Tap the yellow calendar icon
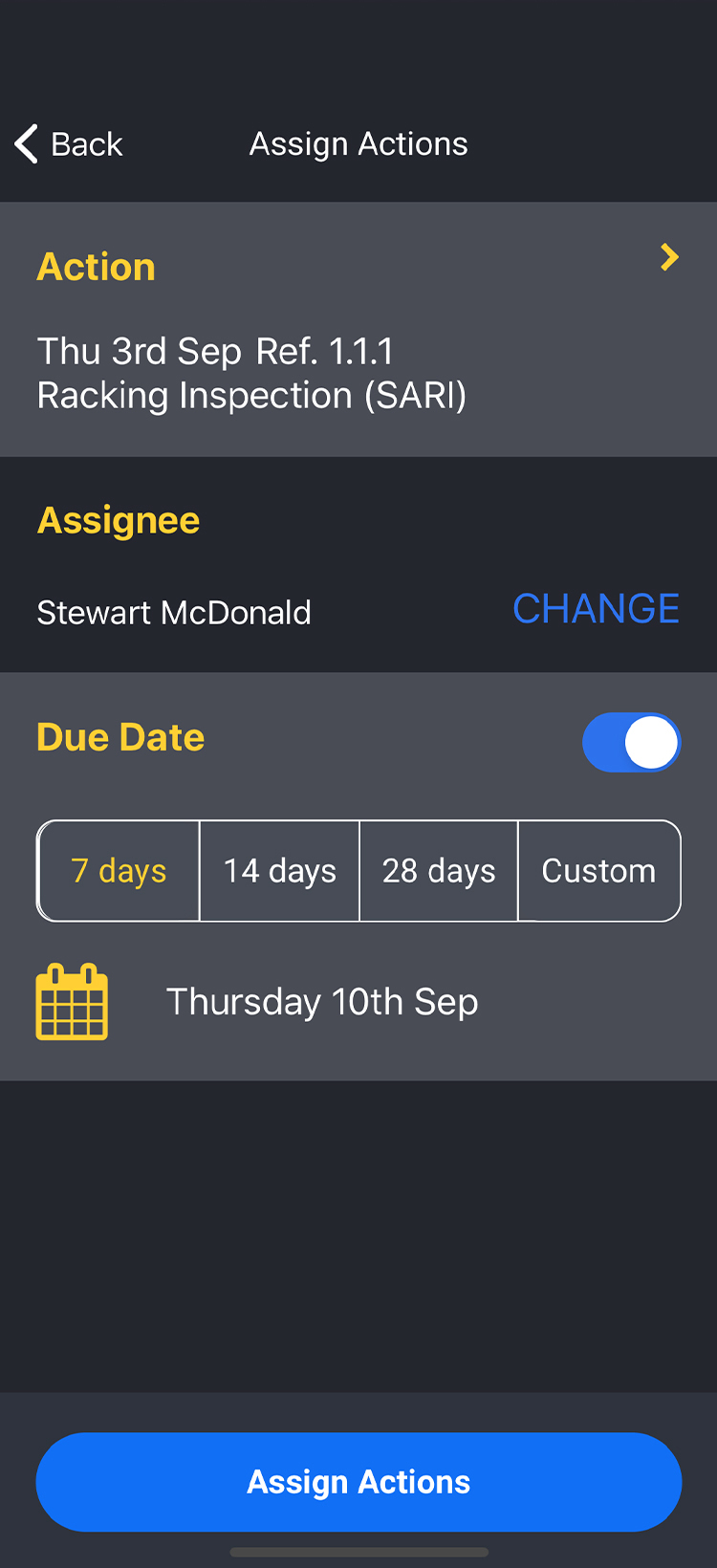 click(x=72, y=1001)
